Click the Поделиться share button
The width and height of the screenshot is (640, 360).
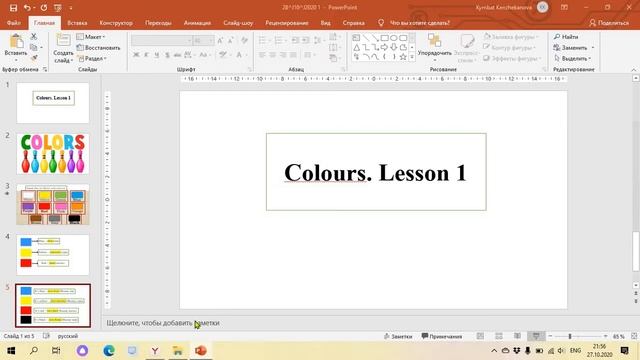pos(609,23)
